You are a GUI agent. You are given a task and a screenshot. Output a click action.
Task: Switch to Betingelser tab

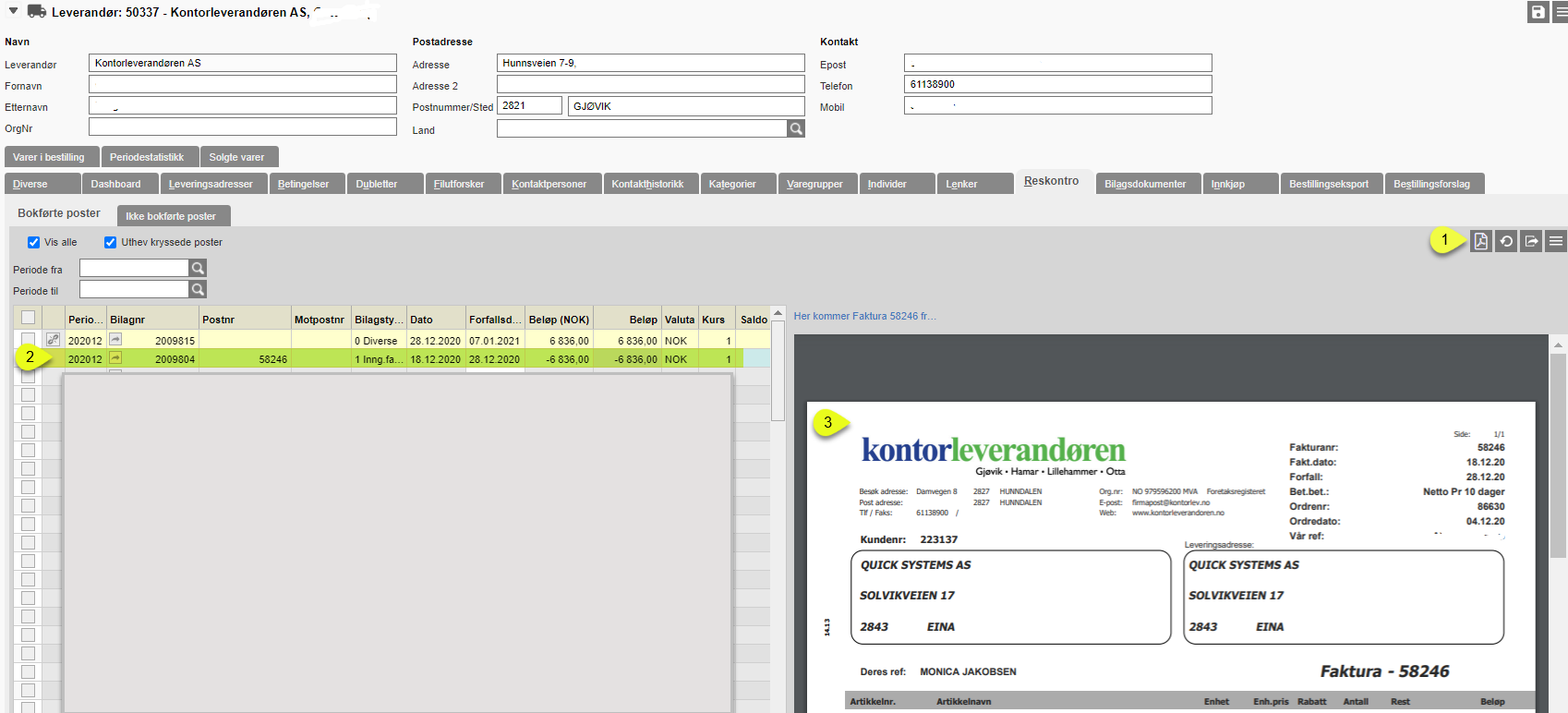coord(308,184)
